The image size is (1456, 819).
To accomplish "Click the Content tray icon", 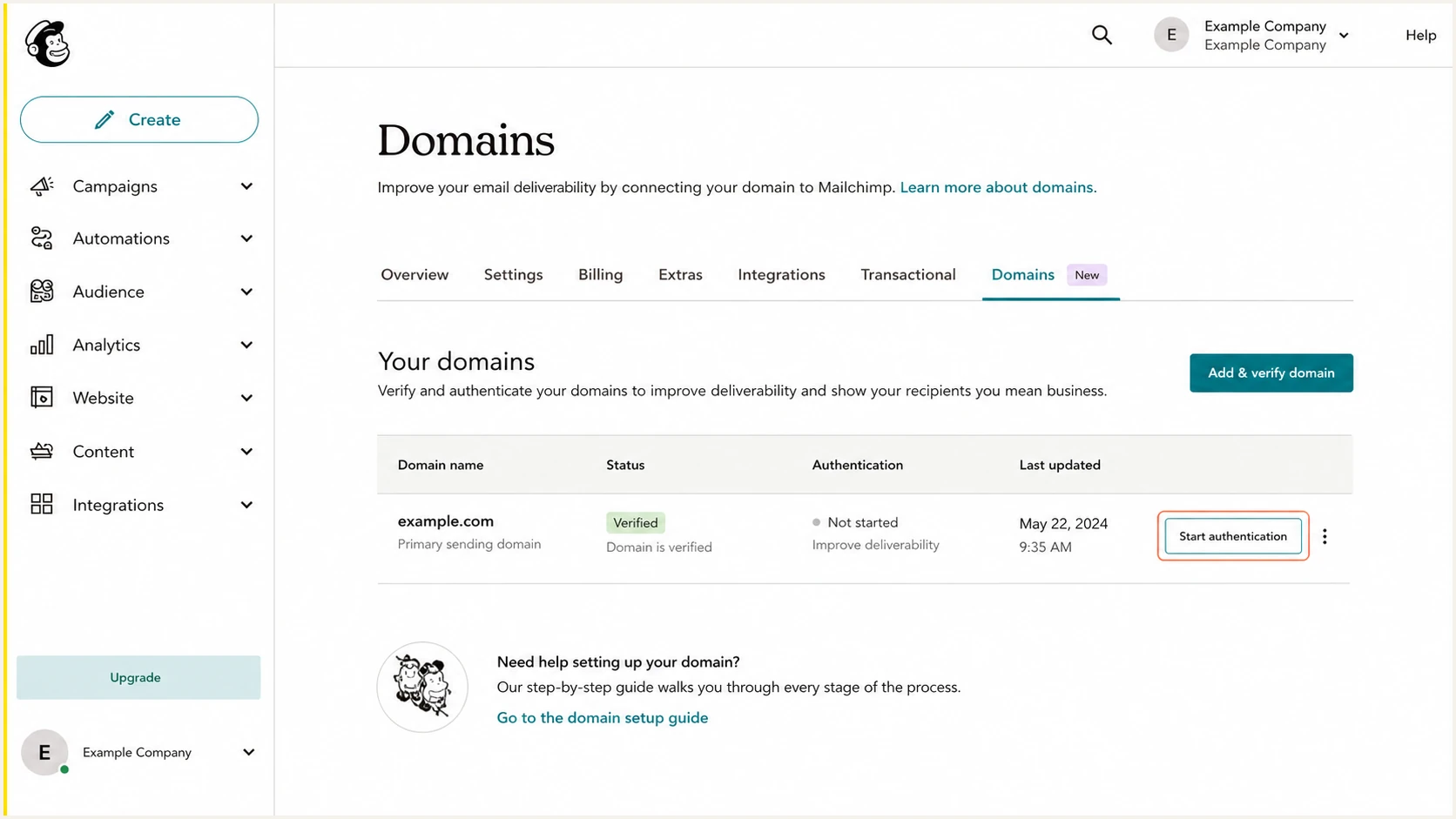I will click(42, 451).
